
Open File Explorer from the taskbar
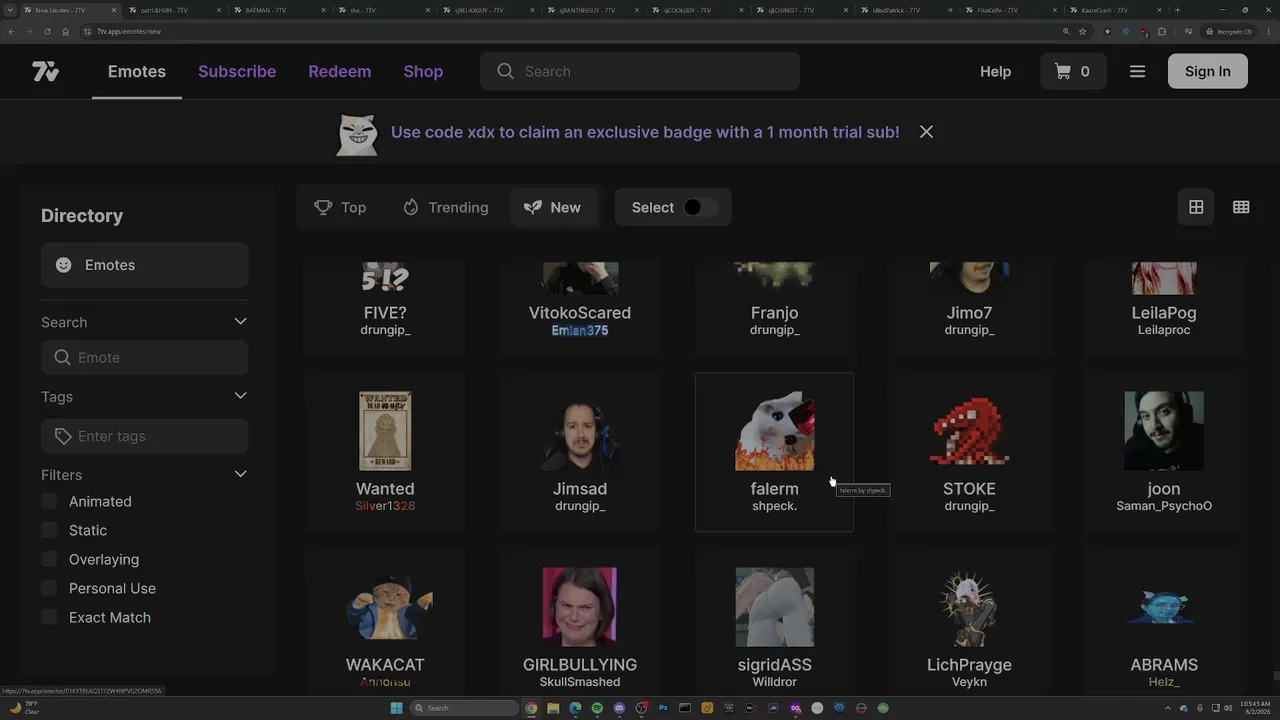click(553, 708)
